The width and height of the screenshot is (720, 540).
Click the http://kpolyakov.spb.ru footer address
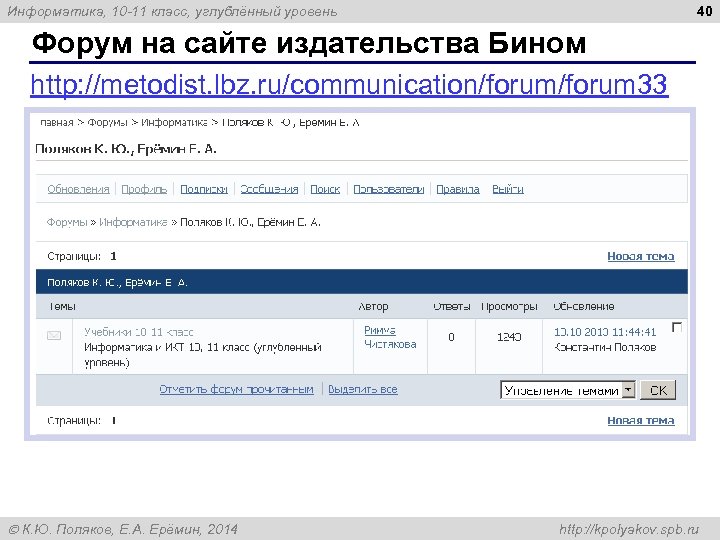629,529
